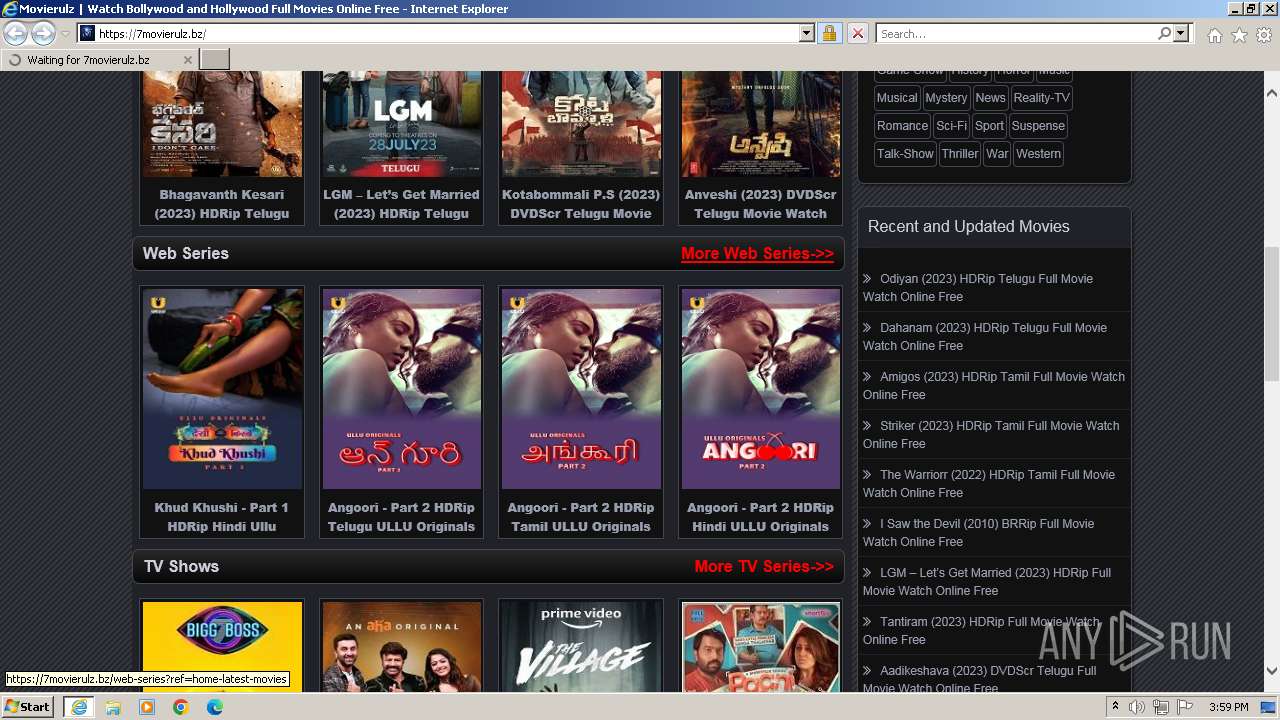Click the browser forward arrow
The width and height of the screenshot is (1280, 720).
coord(43,34)
